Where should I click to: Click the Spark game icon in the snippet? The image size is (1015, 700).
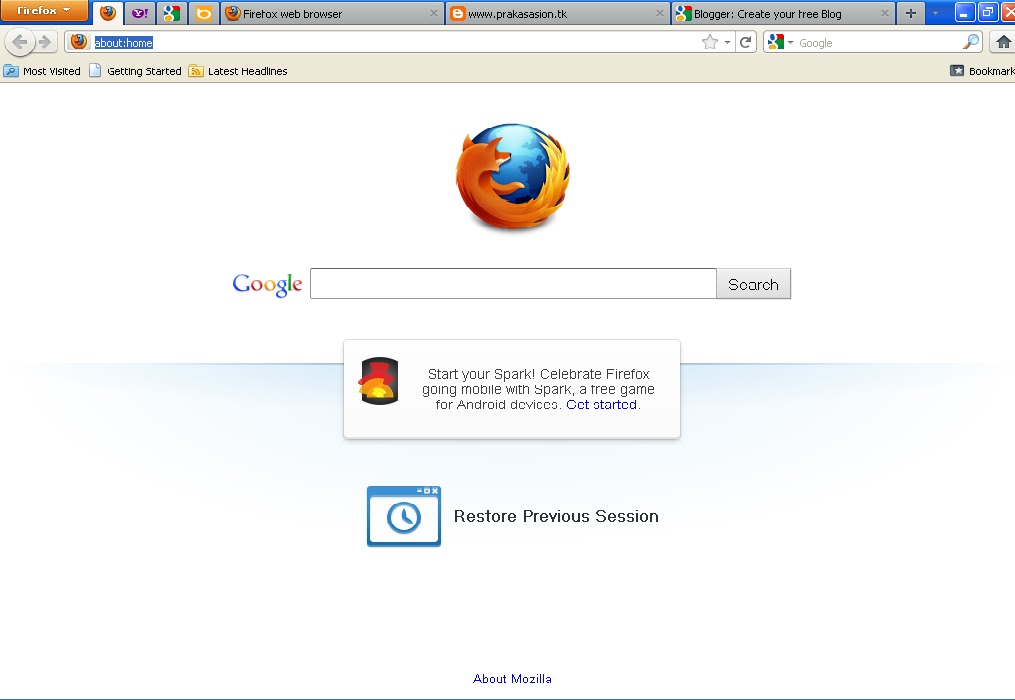click(x=379, y=381)
